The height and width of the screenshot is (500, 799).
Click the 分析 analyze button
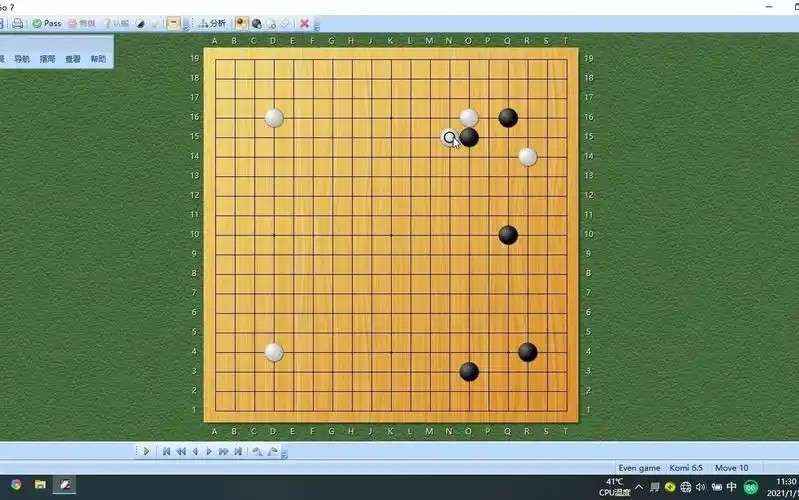212,23
